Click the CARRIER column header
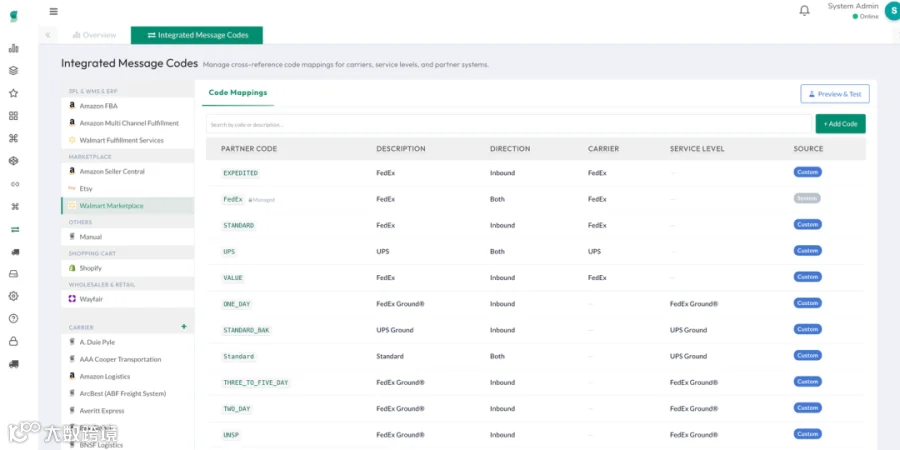 point(603,149)
